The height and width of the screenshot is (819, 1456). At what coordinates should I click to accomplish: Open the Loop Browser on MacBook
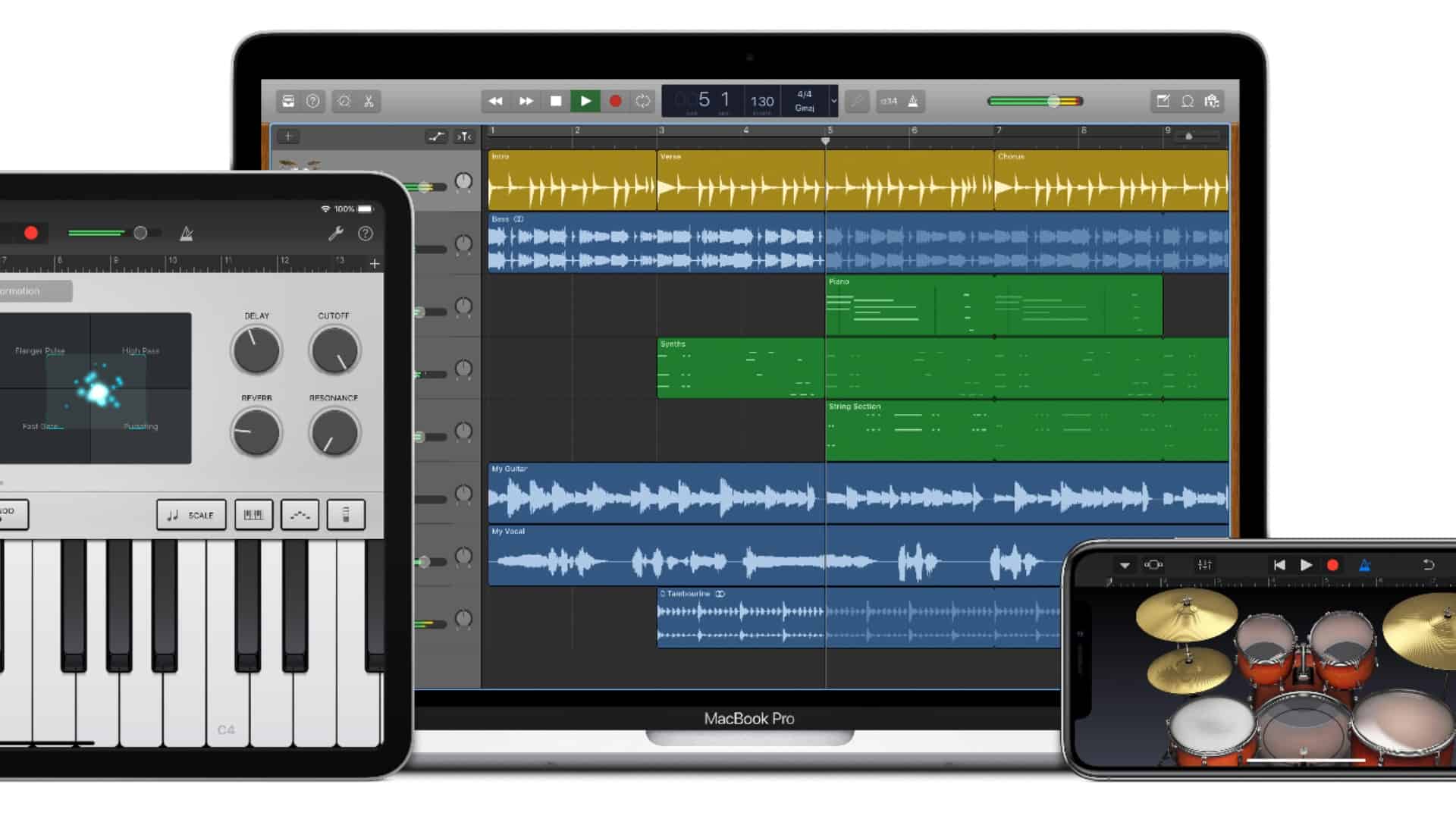click(x=1188, y=101)
